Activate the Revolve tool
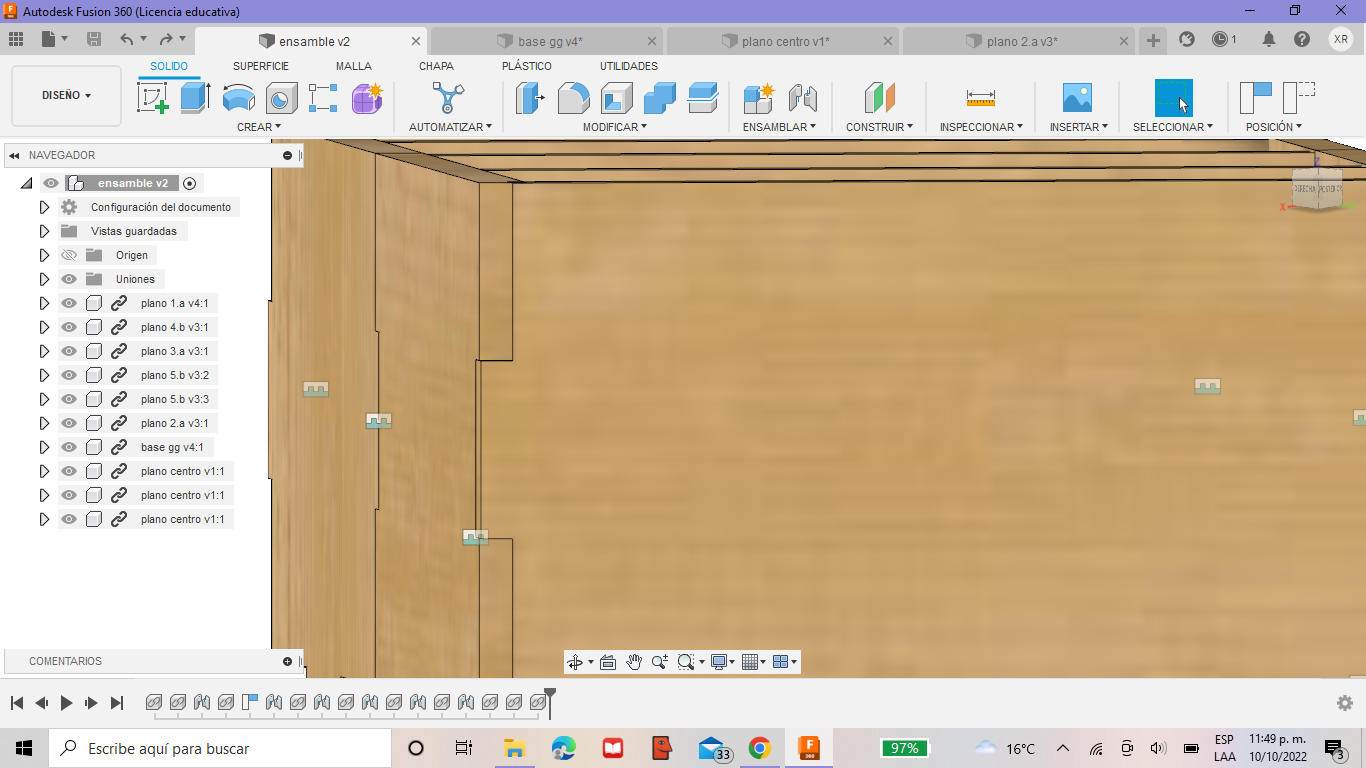 coord(238,98)
